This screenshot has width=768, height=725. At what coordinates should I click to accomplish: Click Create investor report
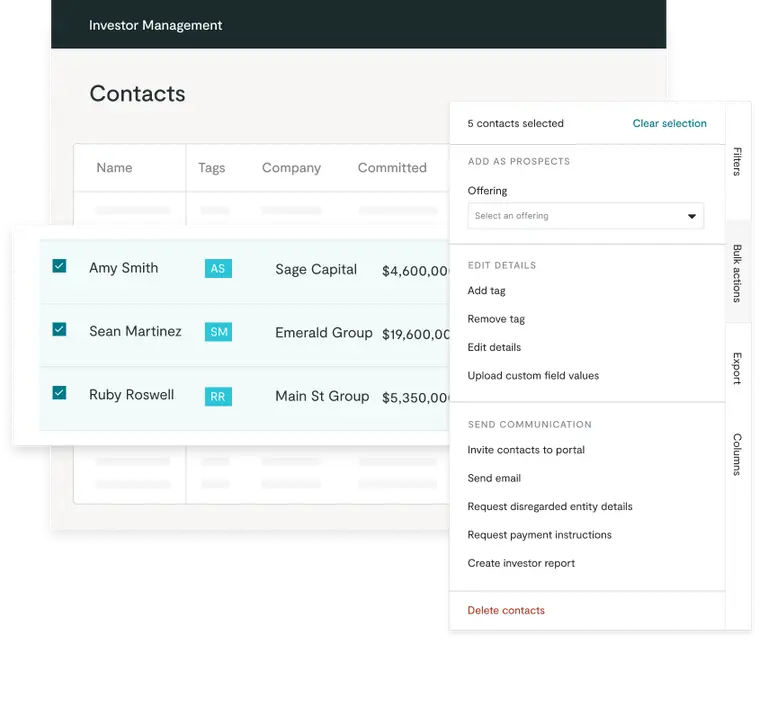click(521, 563)
